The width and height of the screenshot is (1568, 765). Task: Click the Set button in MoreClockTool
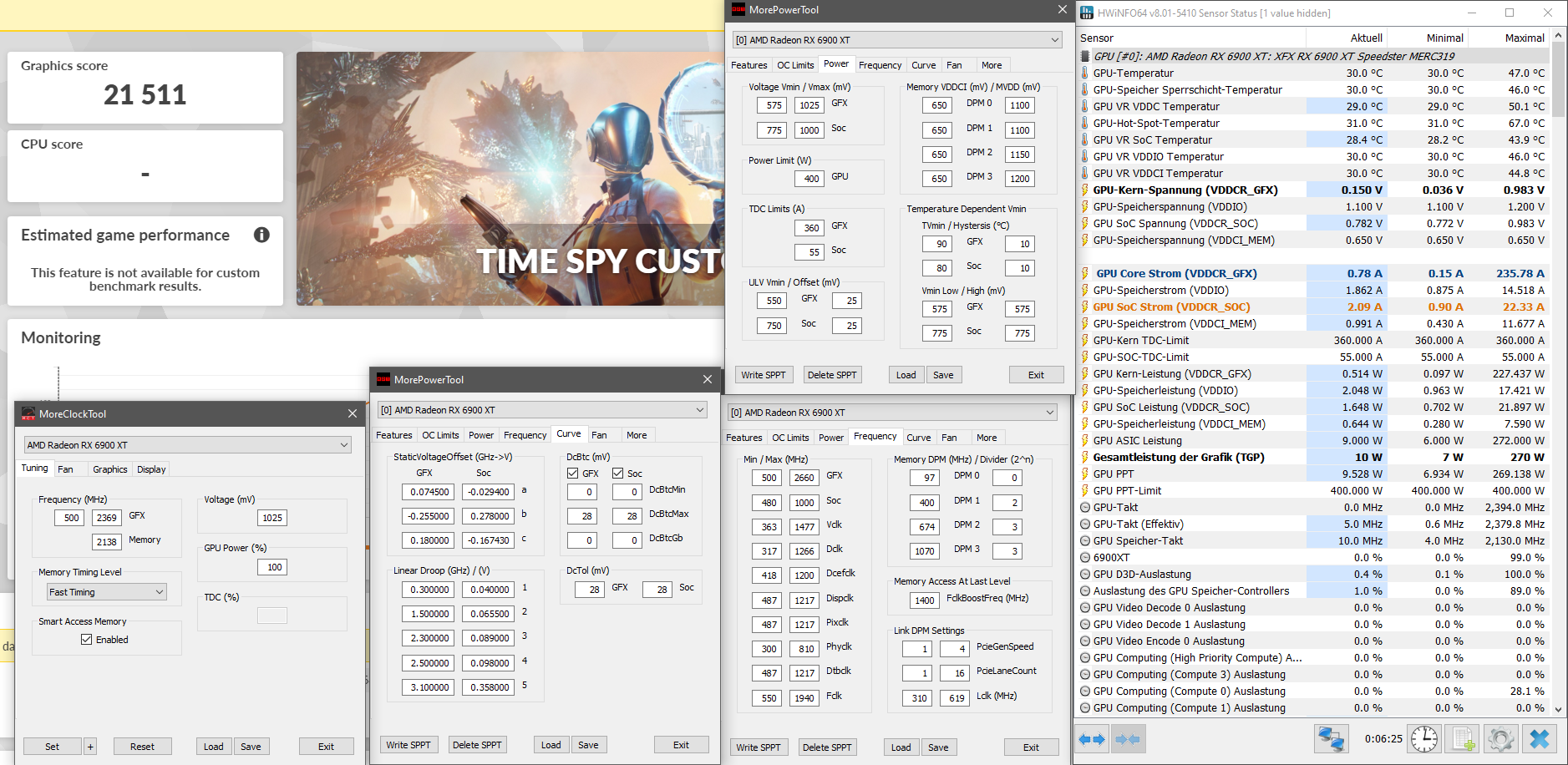[x=52, y=747]
